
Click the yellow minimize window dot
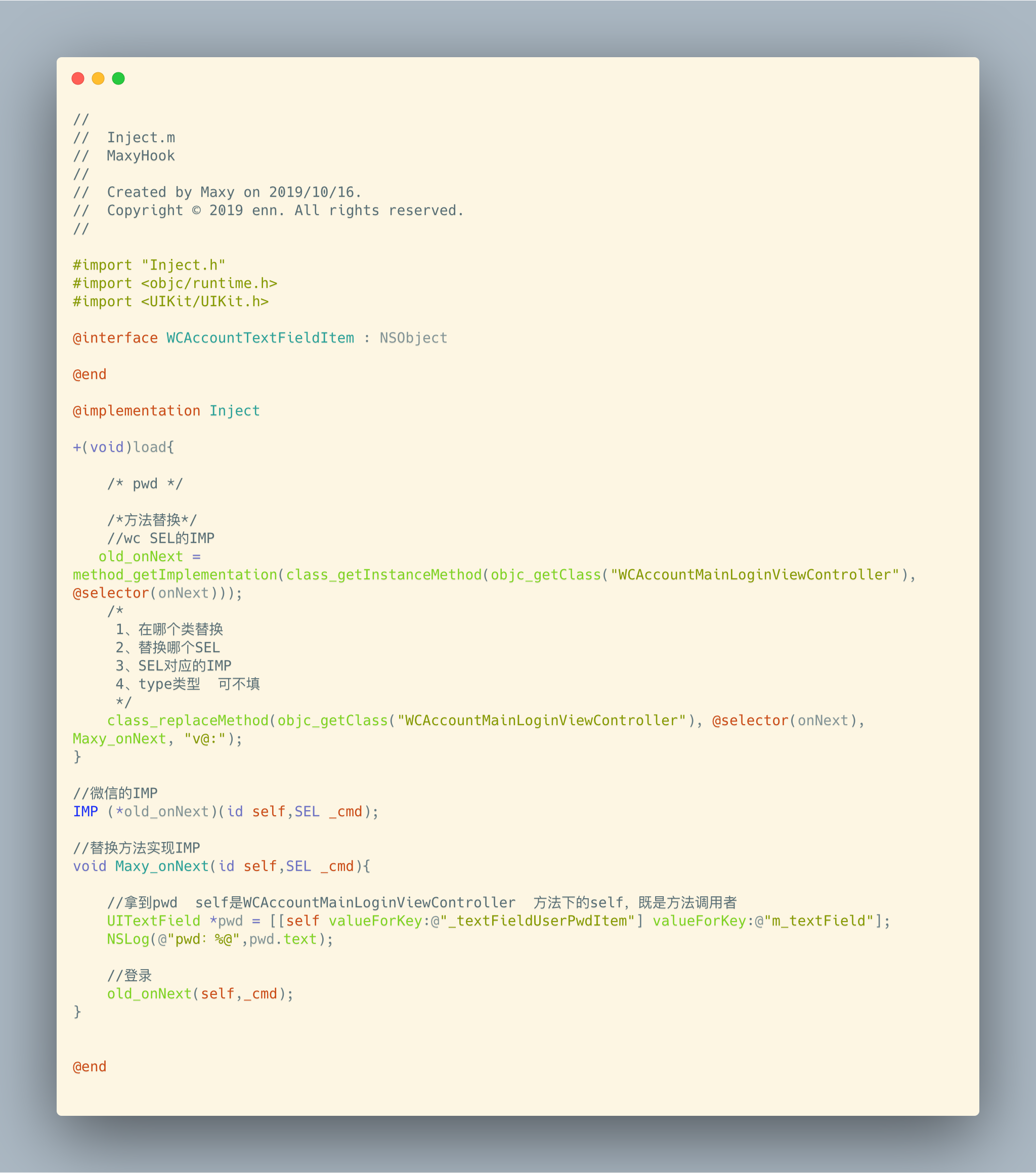point(98,78)
